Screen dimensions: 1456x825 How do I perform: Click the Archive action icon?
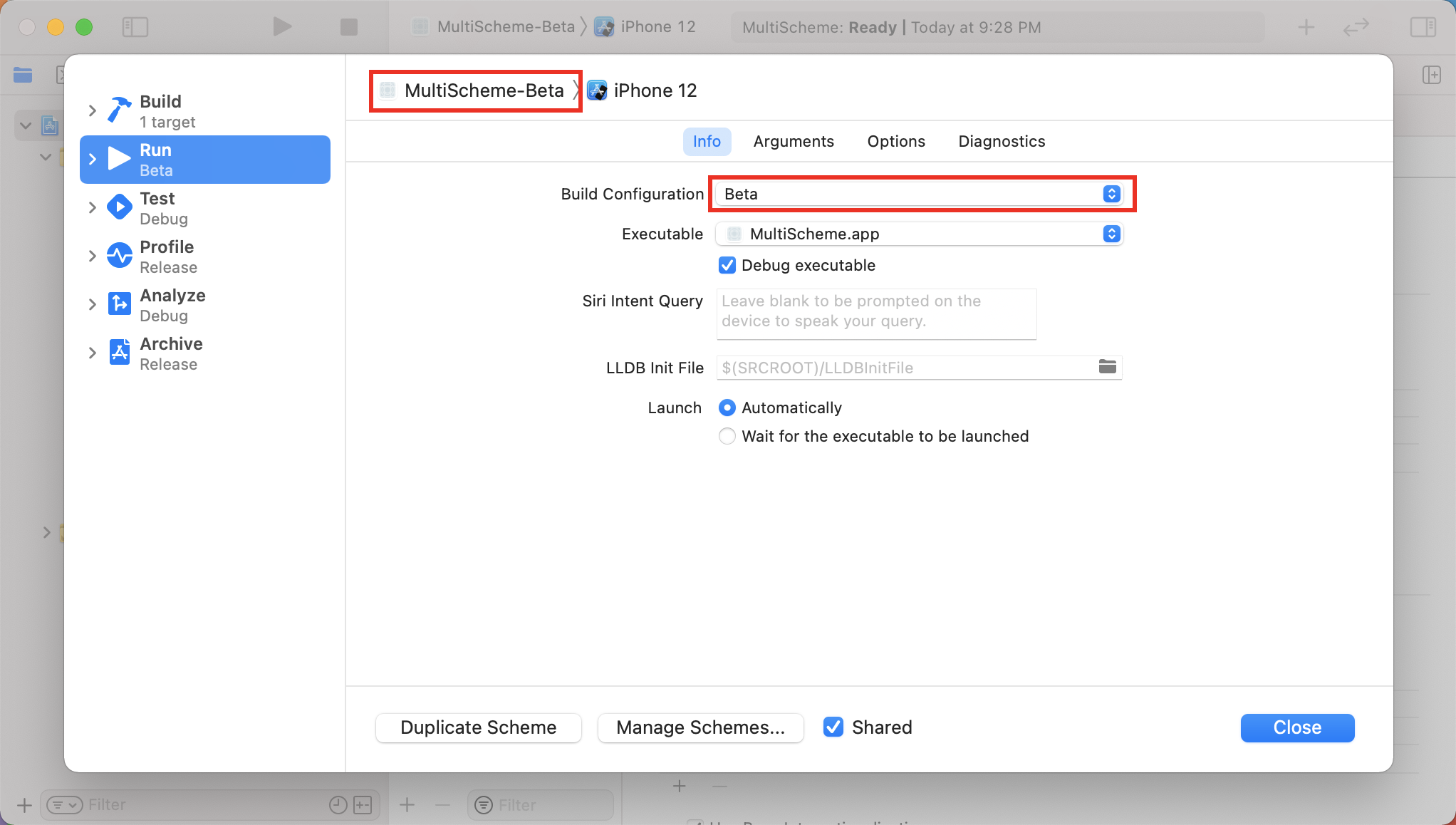click(x=119, y=353)
